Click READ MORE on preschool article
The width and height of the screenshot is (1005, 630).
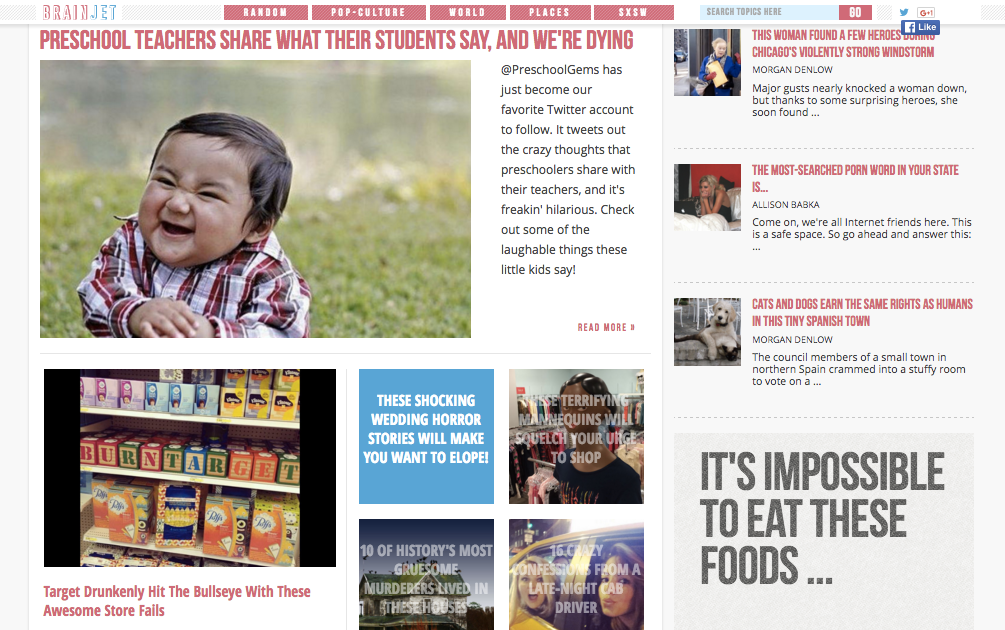point(606,327)
